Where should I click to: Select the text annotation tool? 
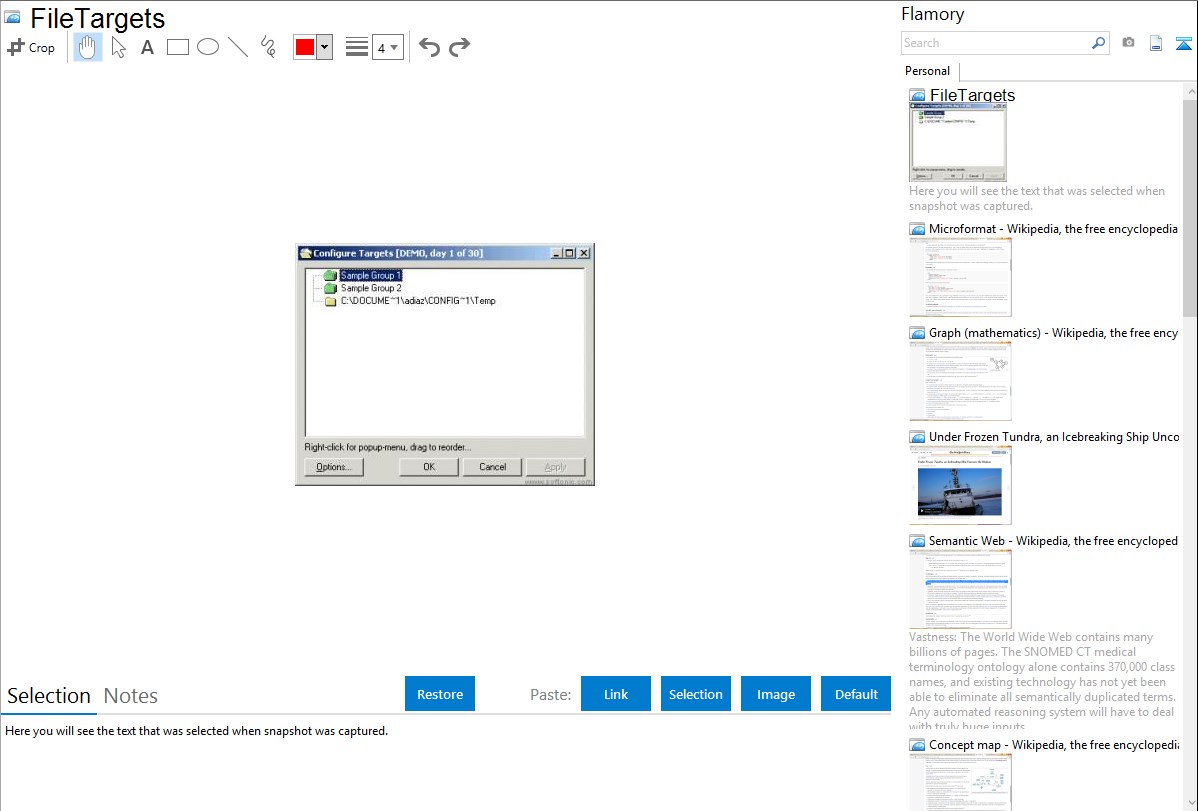[x=147, y=47]
